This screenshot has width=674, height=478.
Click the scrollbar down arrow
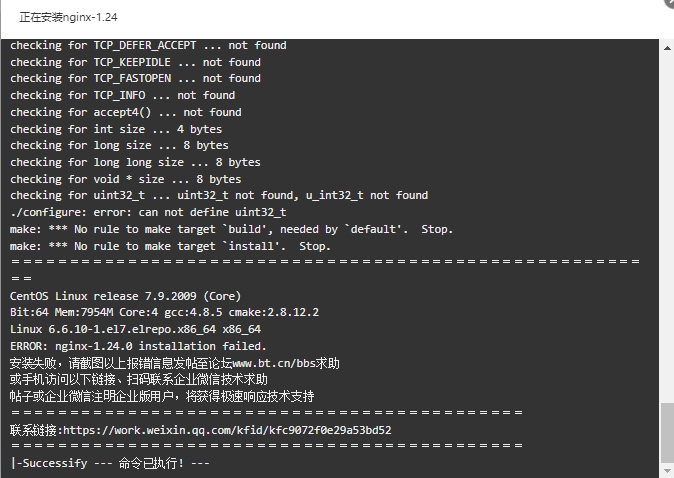click(667, 471)
